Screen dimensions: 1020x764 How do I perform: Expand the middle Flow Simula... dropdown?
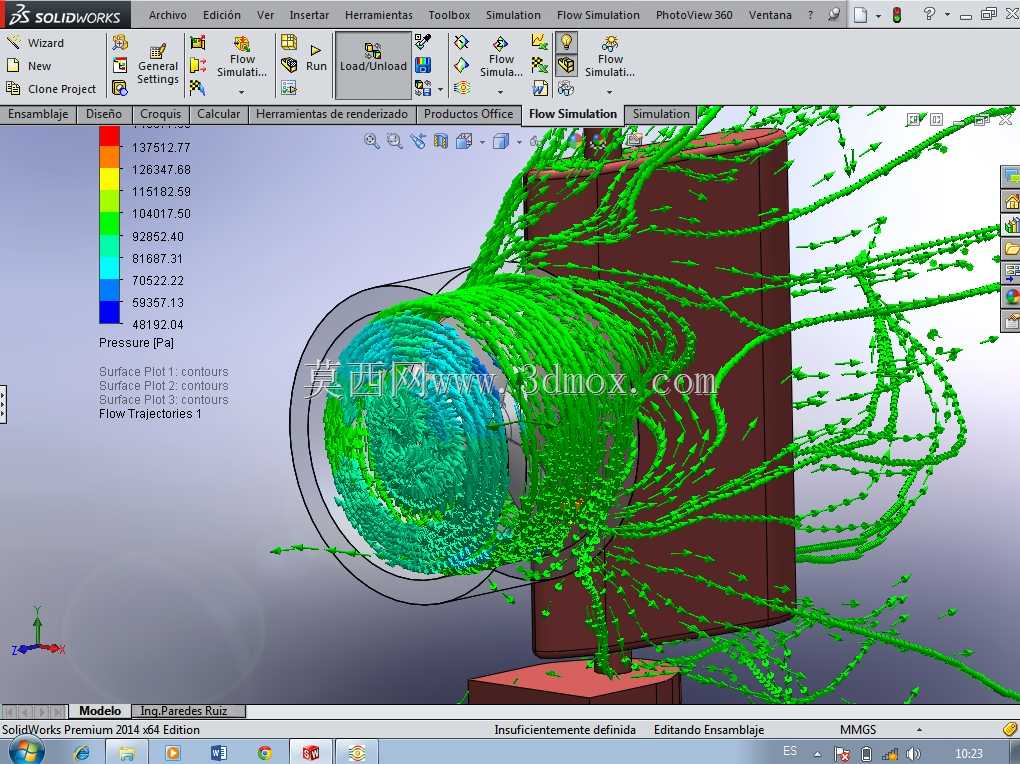[501, 92]
